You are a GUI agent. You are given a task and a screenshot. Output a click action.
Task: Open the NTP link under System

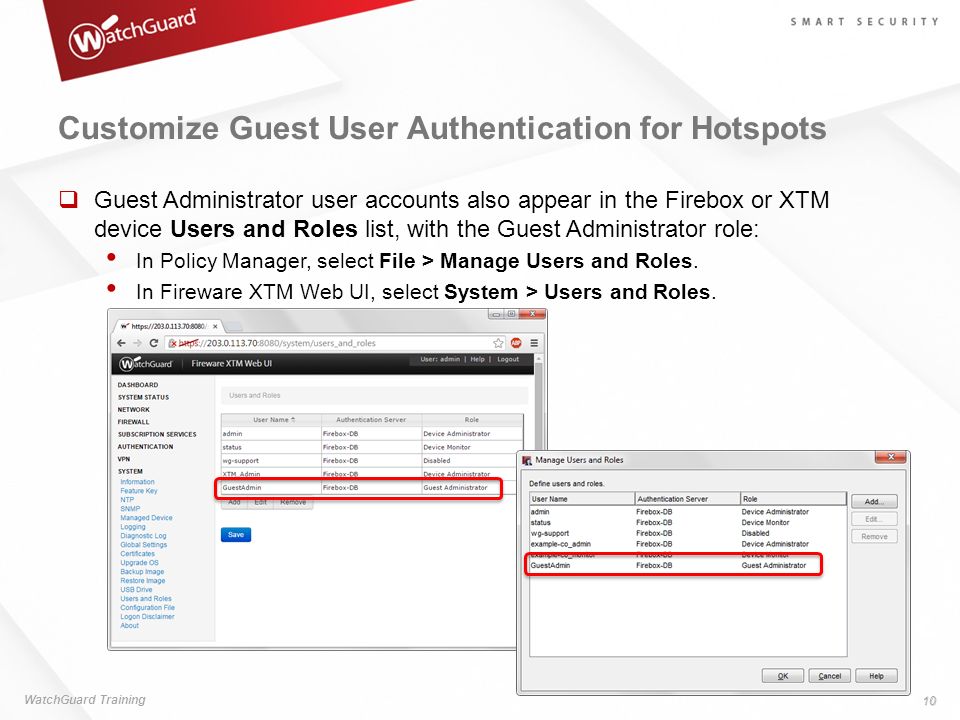[127, 500]
